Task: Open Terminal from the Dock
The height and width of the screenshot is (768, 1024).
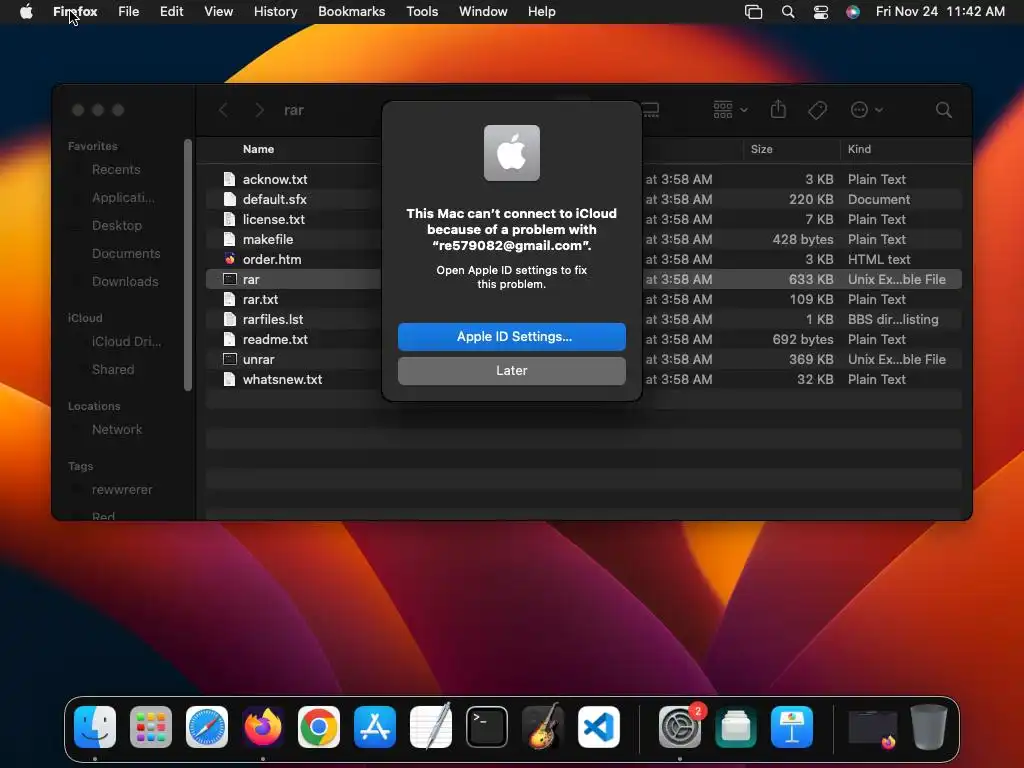Action: coord(487,727)
